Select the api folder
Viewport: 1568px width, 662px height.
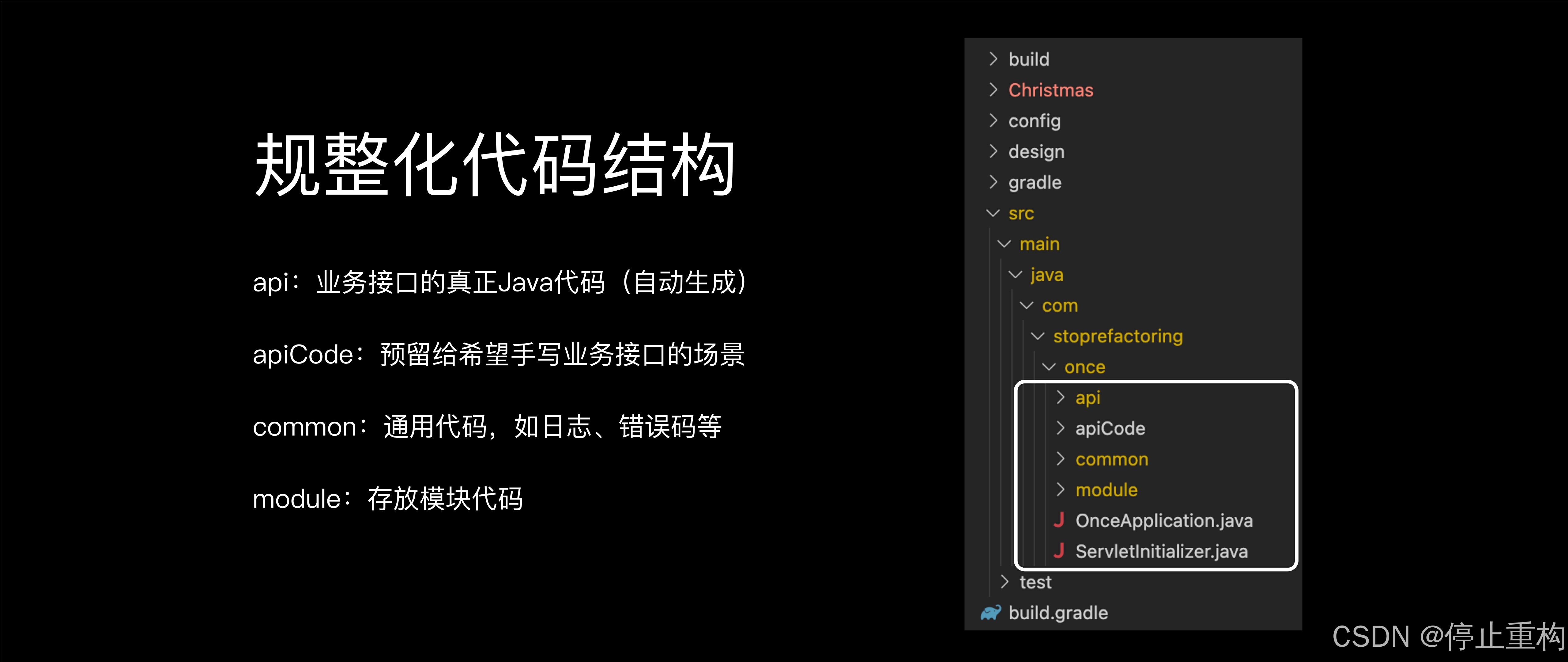(x=1088, y=397)
